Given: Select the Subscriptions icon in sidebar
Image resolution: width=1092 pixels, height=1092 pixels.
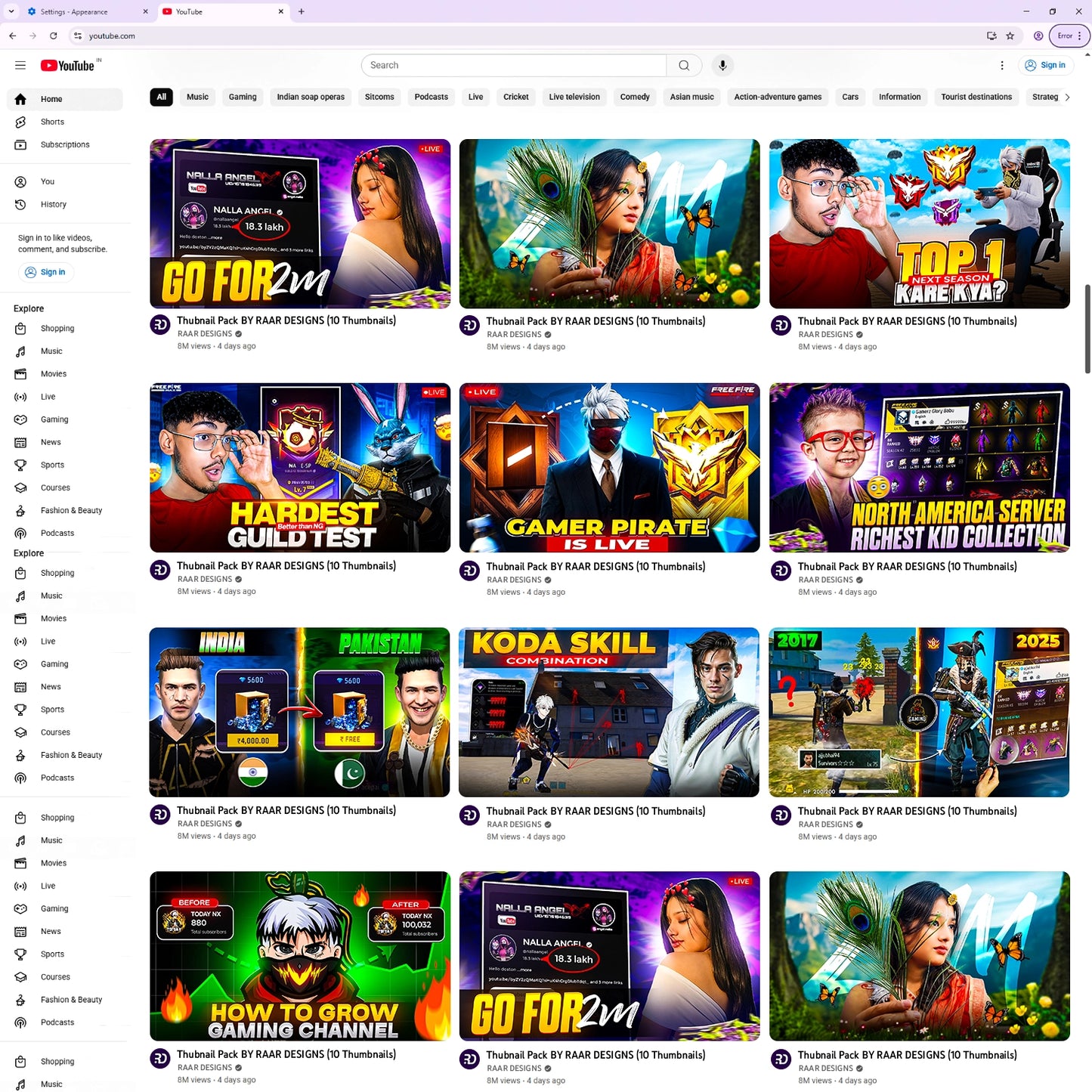Looking at the screenshot, I should [20, 144].
